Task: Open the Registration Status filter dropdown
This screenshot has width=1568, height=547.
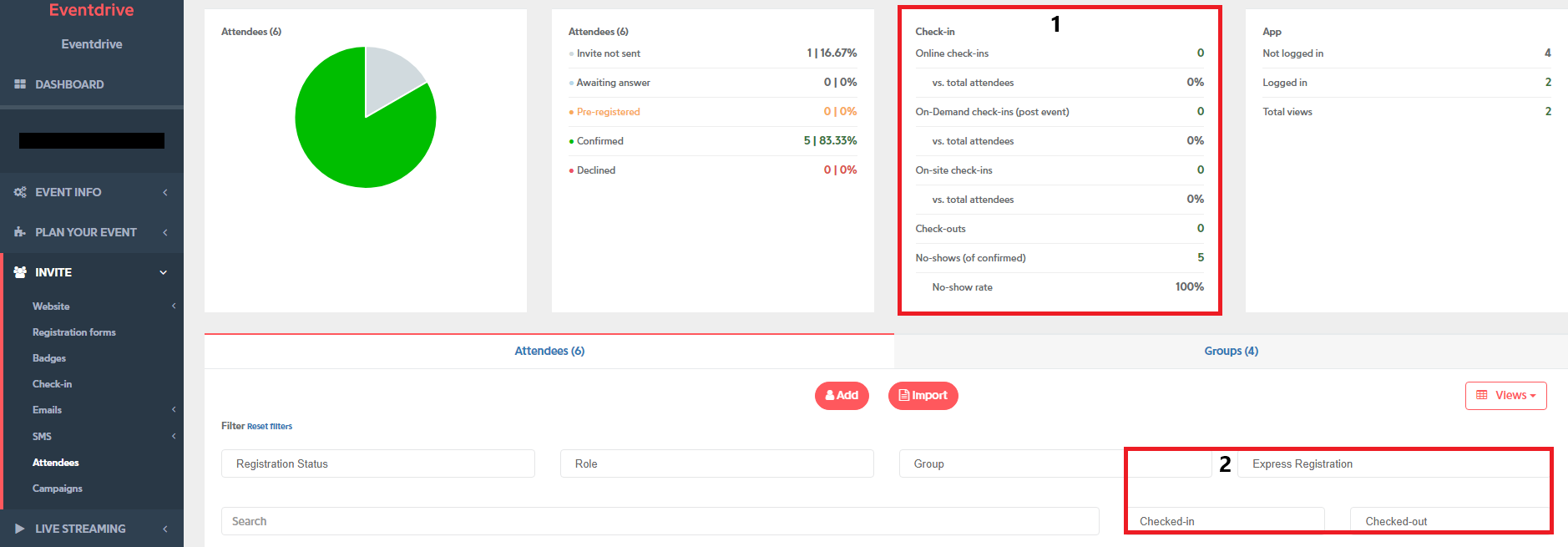Action: click(x=378, y=463)
